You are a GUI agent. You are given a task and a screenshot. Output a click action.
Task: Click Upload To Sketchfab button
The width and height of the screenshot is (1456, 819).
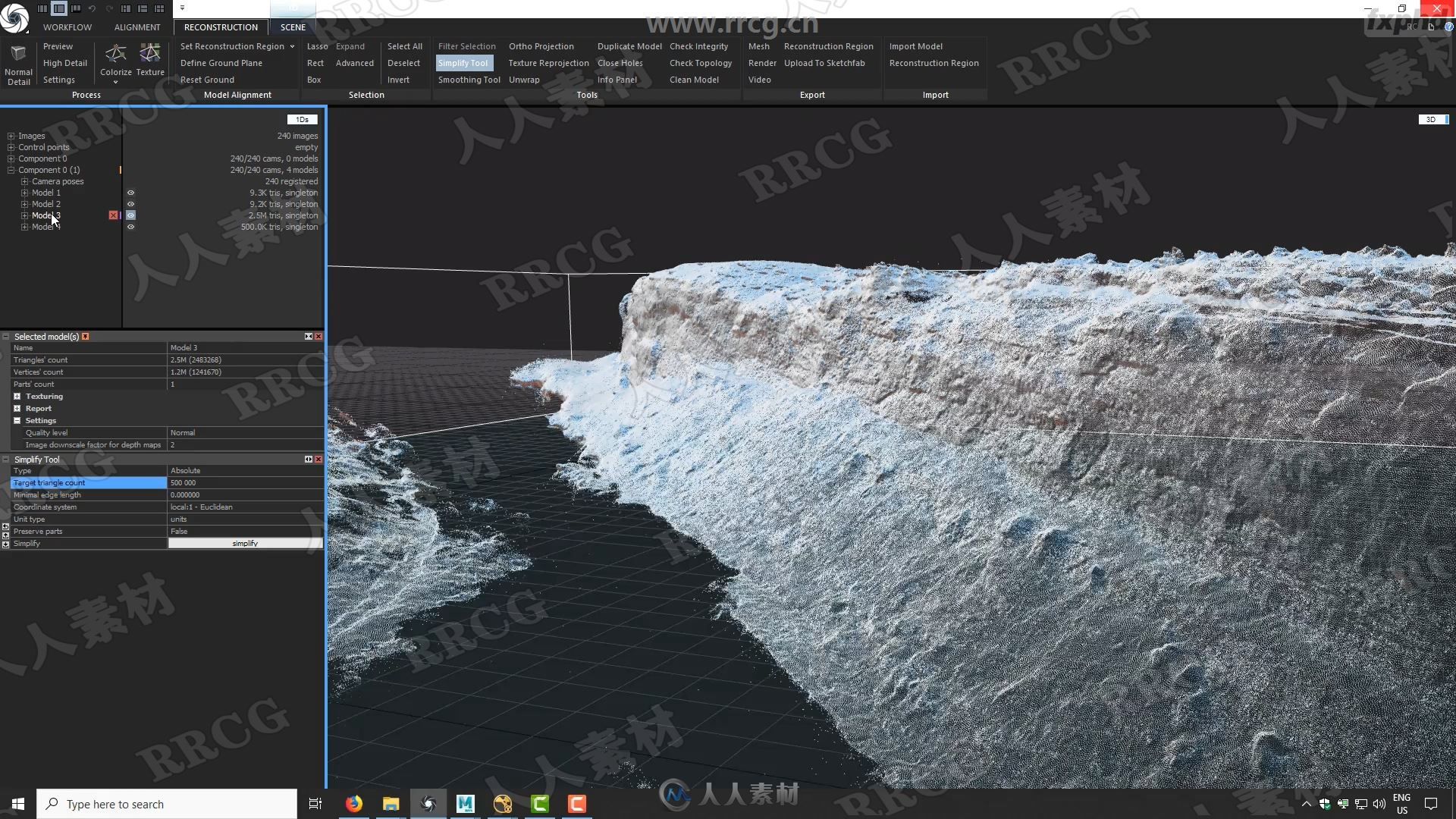[824, 63]
